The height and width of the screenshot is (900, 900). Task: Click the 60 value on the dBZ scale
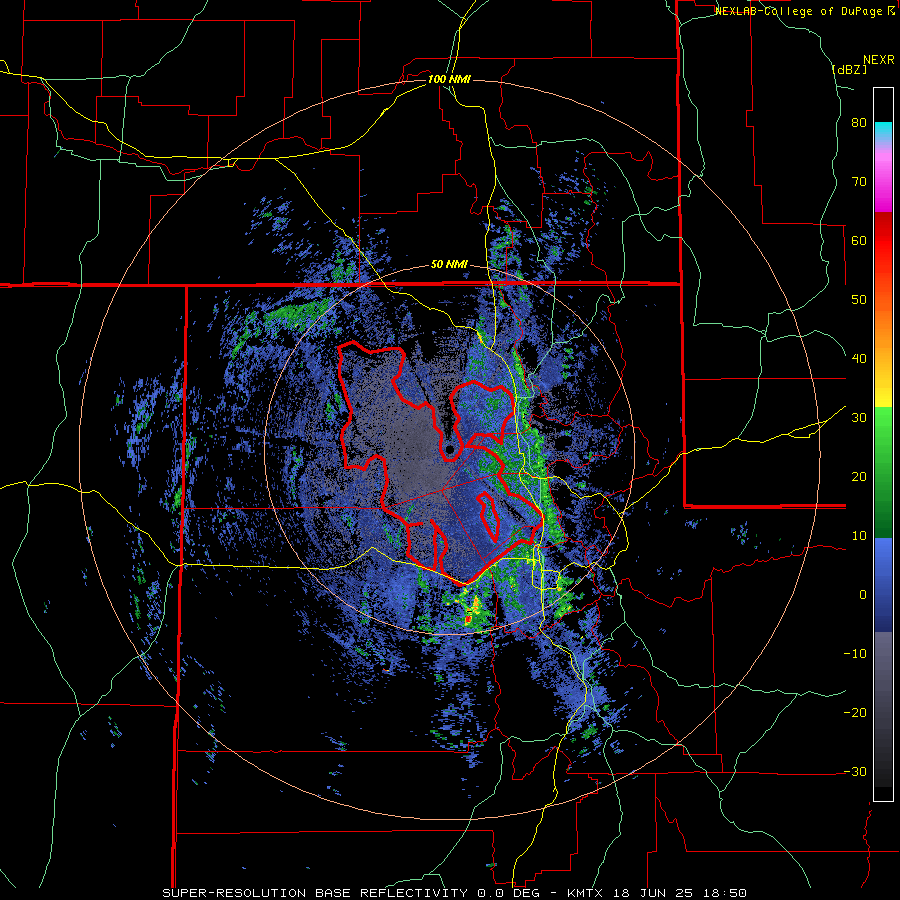click(859, 240)
